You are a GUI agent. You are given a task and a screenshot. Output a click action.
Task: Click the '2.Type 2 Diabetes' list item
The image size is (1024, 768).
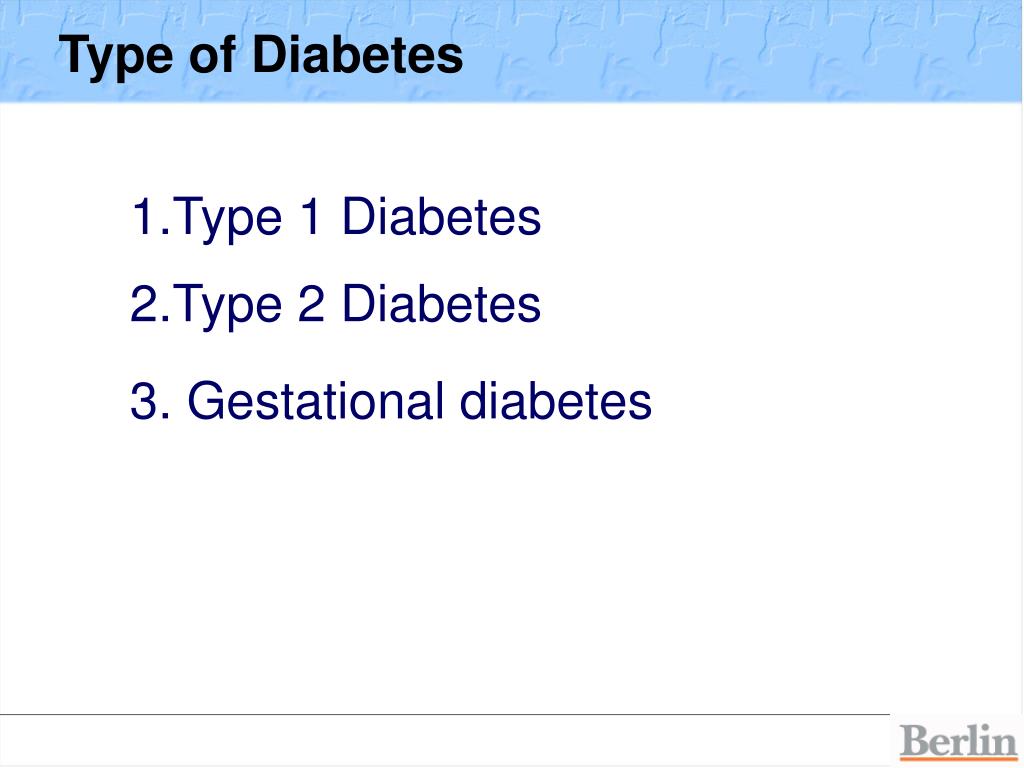pyautogui.click(x=336, y=306)
